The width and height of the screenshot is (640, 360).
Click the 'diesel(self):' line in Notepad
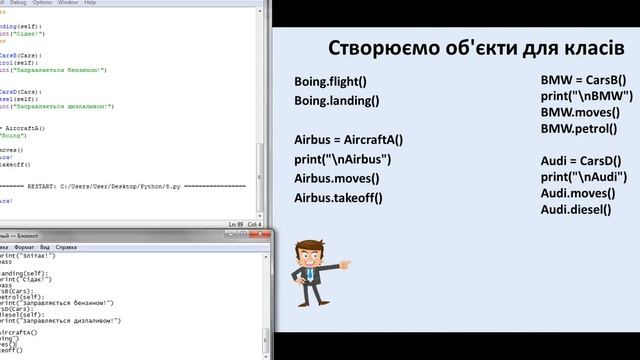tap(22, 315)
